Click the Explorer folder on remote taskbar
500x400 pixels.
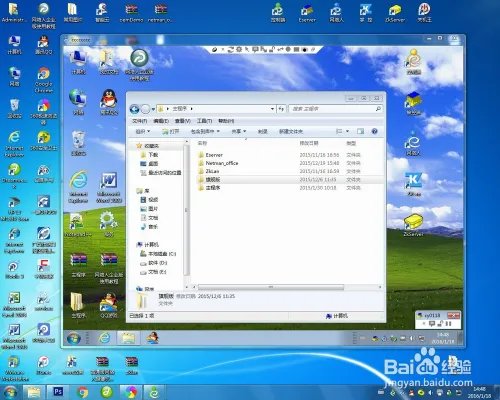pyautogui.click(x=128, y=338)
